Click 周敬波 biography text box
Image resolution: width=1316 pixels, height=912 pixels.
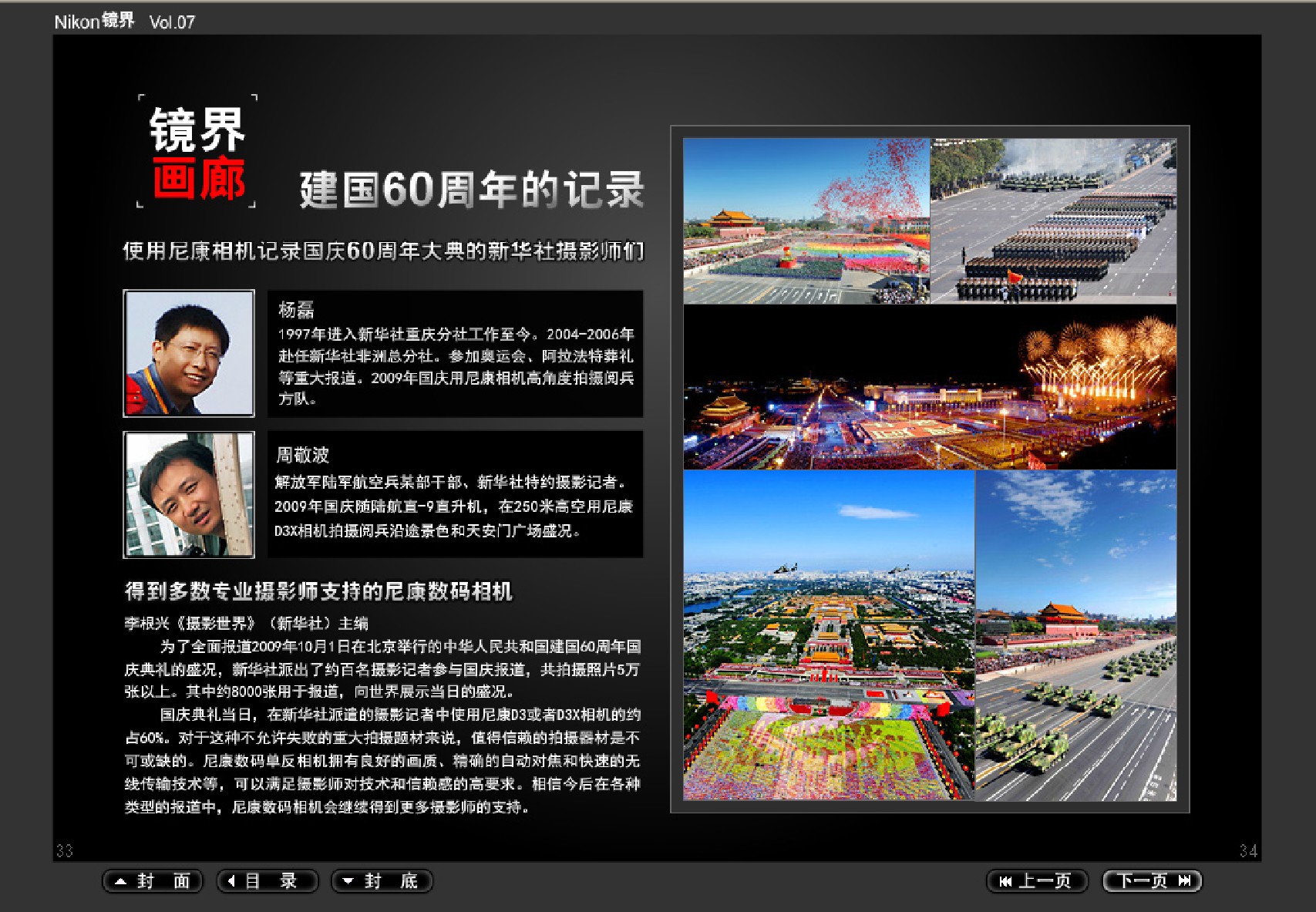(x=455, y=494)
